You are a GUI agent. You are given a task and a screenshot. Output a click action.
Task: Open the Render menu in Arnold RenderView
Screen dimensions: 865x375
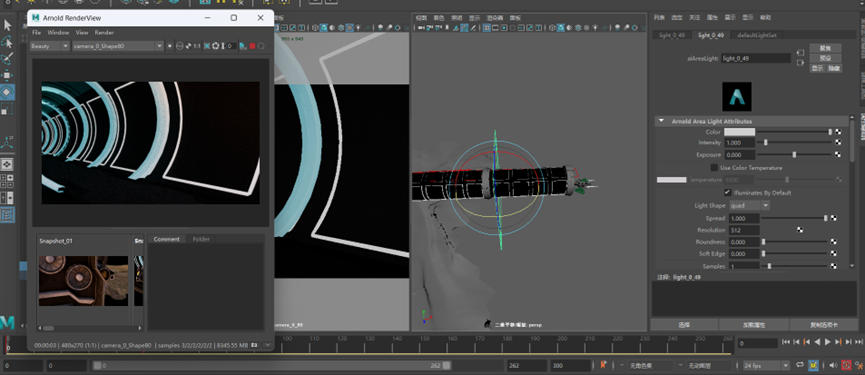click(104, 33)
